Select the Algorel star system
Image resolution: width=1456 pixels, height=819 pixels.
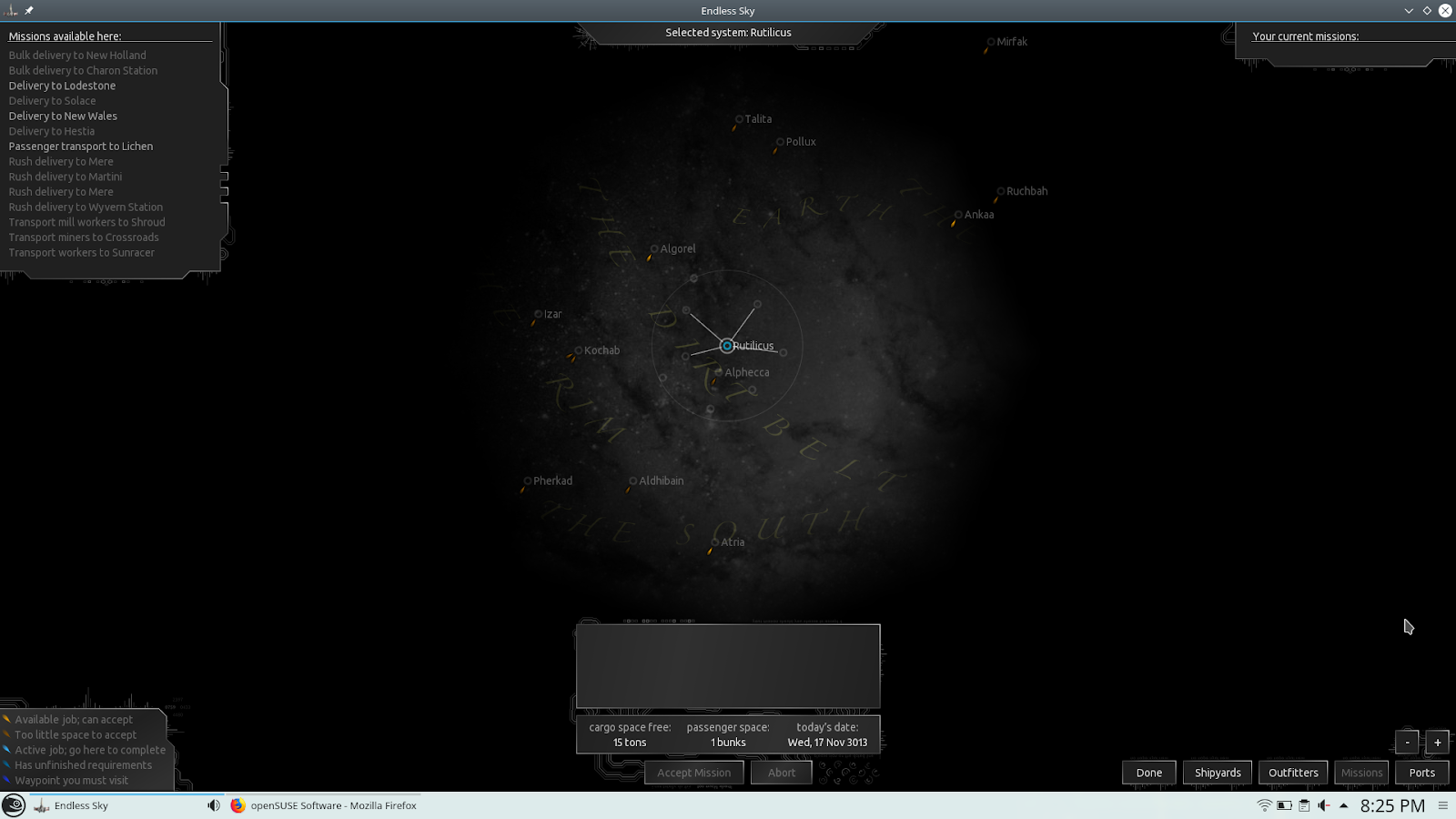(x=653, y=248)
